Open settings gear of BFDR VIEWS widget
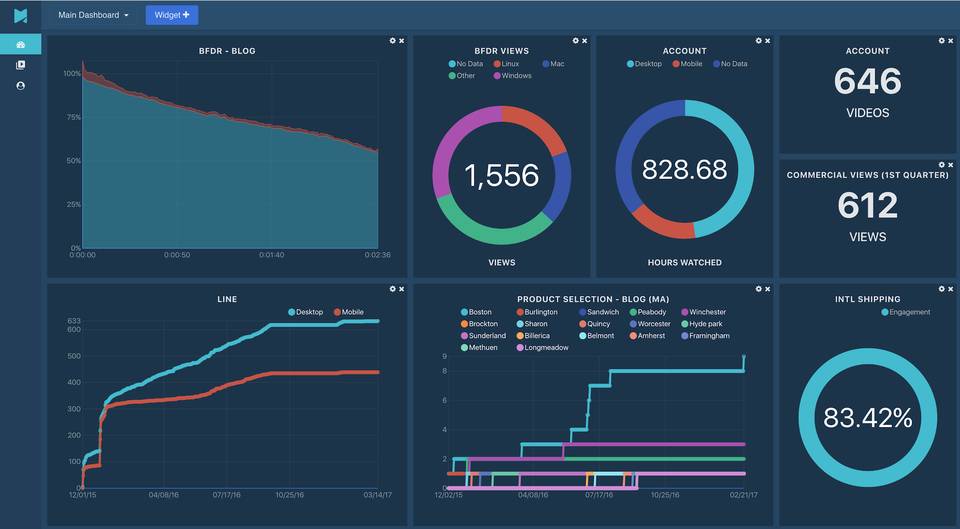 click(576, 41)
